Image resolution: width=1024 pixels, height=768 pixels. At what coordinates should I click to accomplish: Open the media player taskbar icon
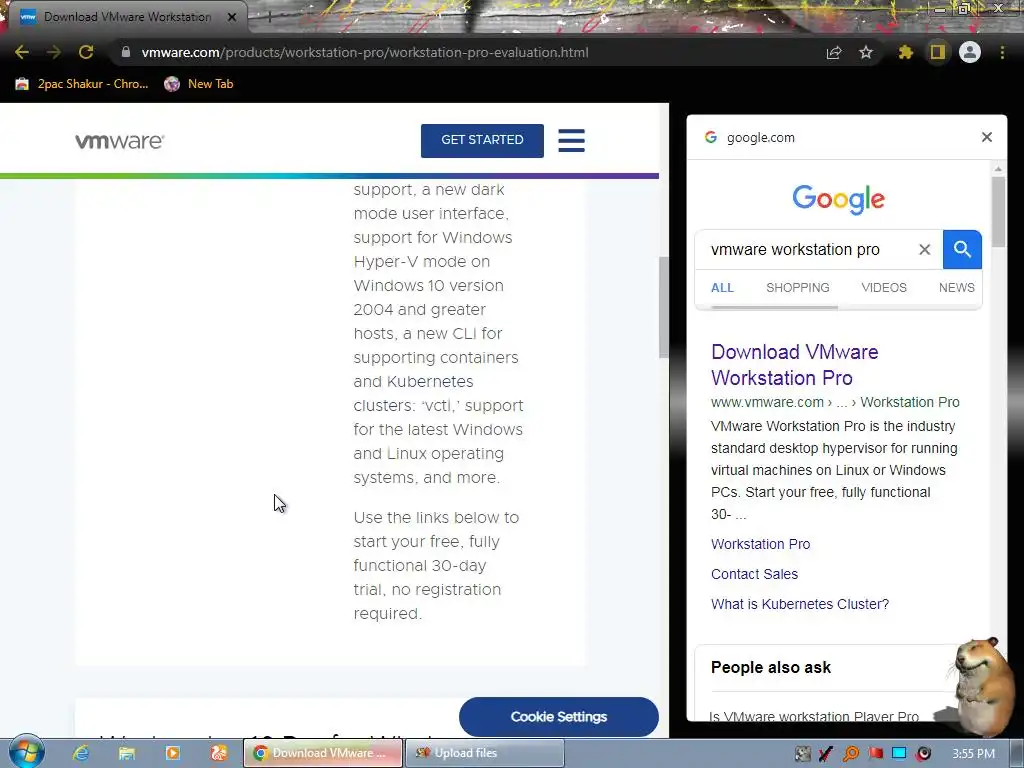[x=172, y=753]
